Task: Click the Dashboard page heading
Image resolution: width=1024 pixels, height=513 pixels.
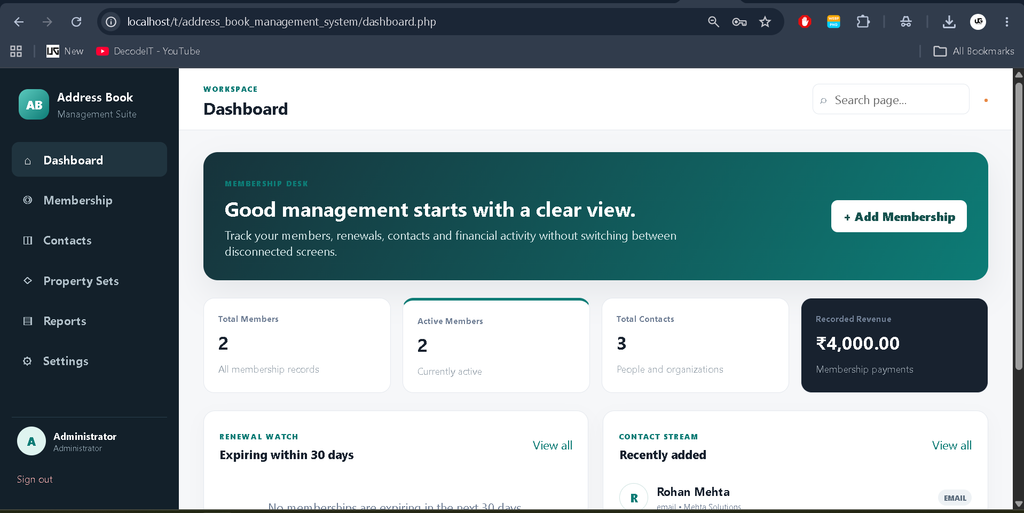Action: [x=246, y=109]
